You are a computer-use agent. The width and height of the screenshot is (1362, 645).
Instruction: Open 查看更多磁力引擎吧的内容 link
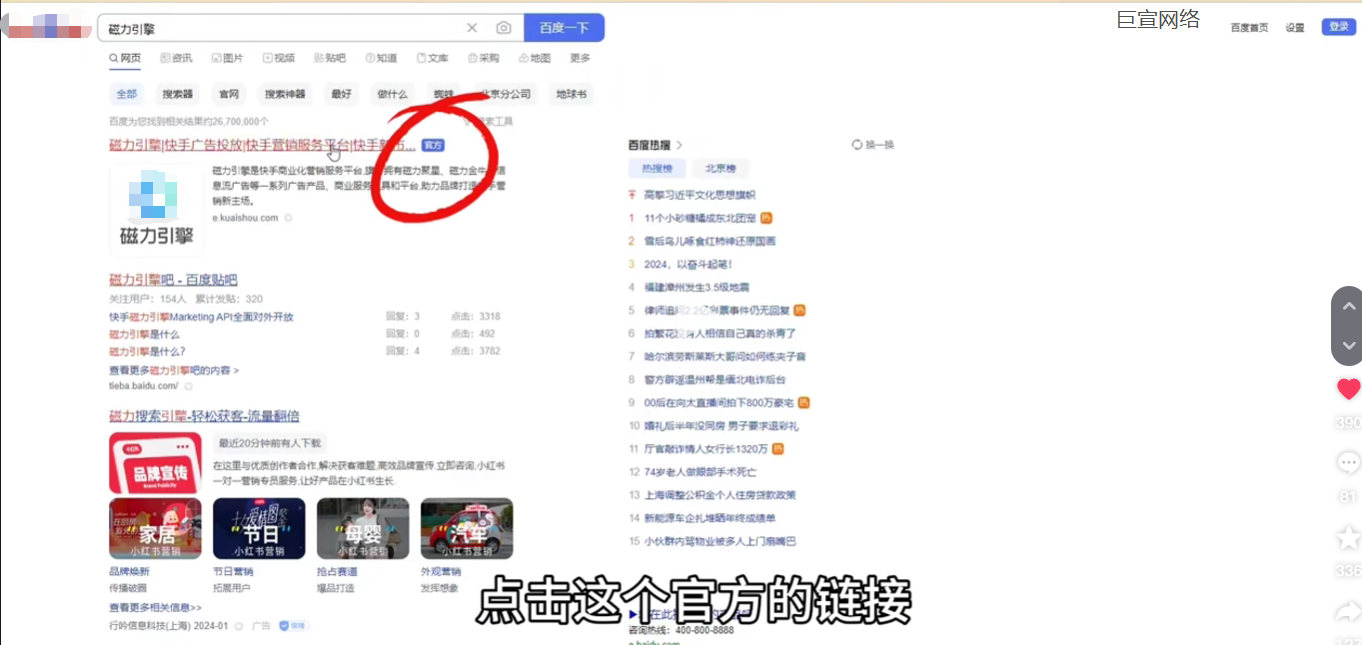click(174, 370)
